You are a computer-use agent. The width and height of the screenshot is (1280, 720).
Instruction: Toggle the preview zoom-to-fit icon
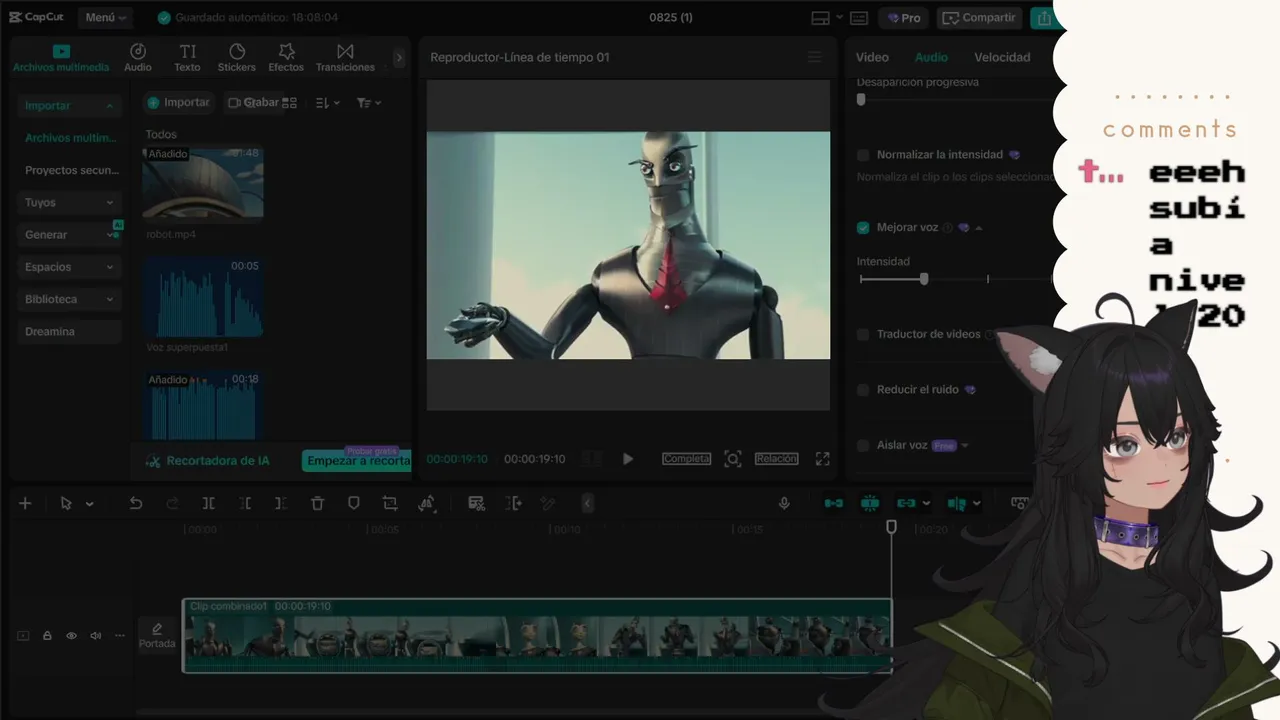[733, 459]
